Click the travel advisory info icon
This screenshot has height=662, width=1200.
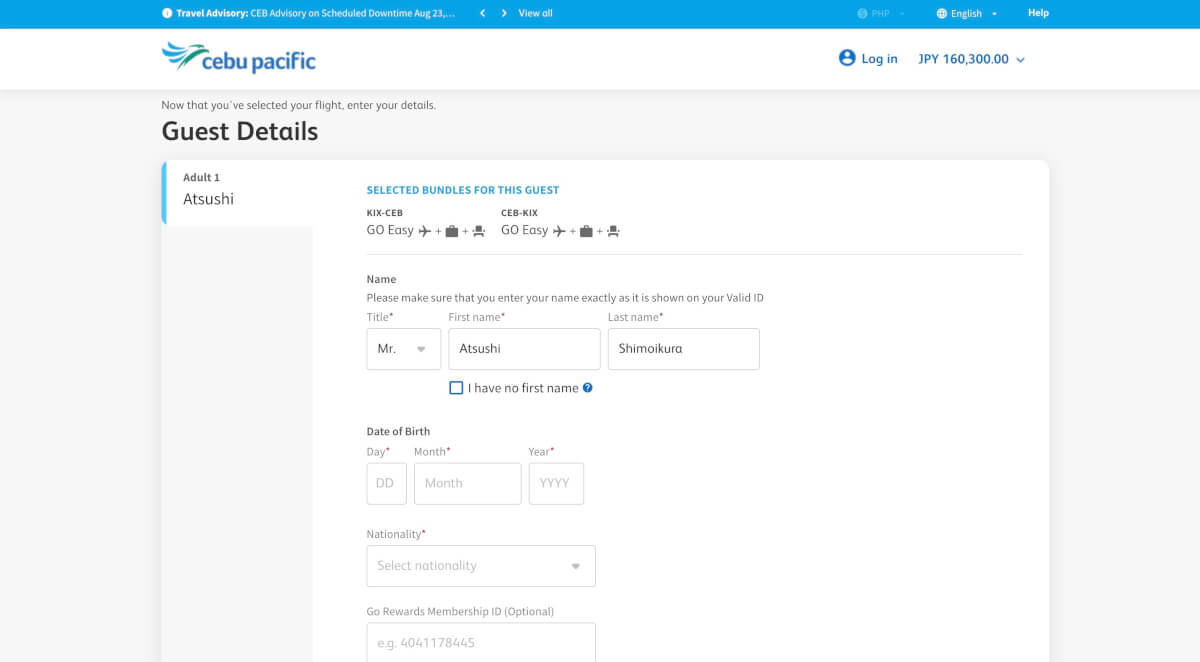[x=167, y=13]
